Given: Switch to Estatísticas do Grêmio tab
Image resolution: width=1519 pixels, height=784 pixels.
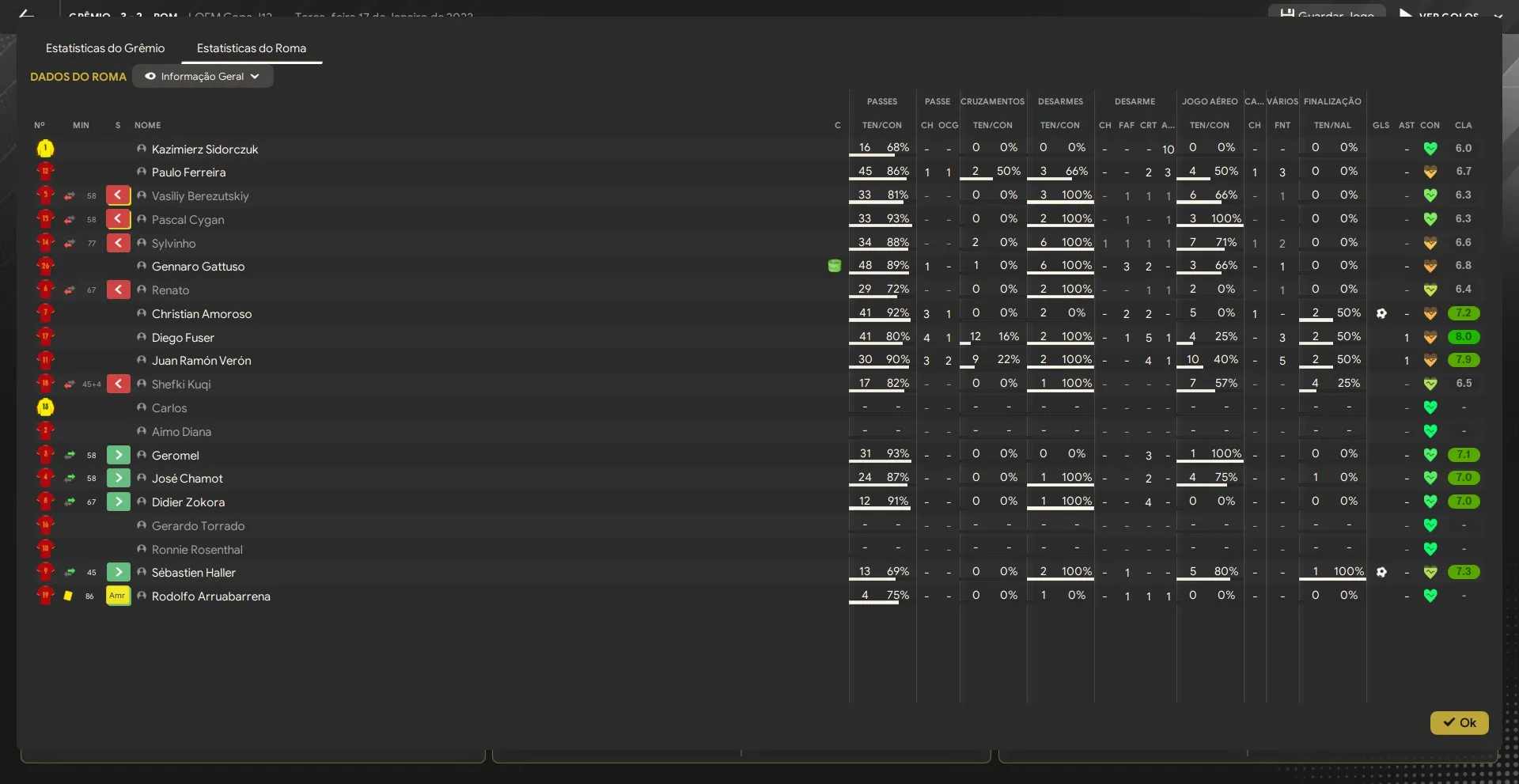Looking at the screenshot, I should point(105,48).
